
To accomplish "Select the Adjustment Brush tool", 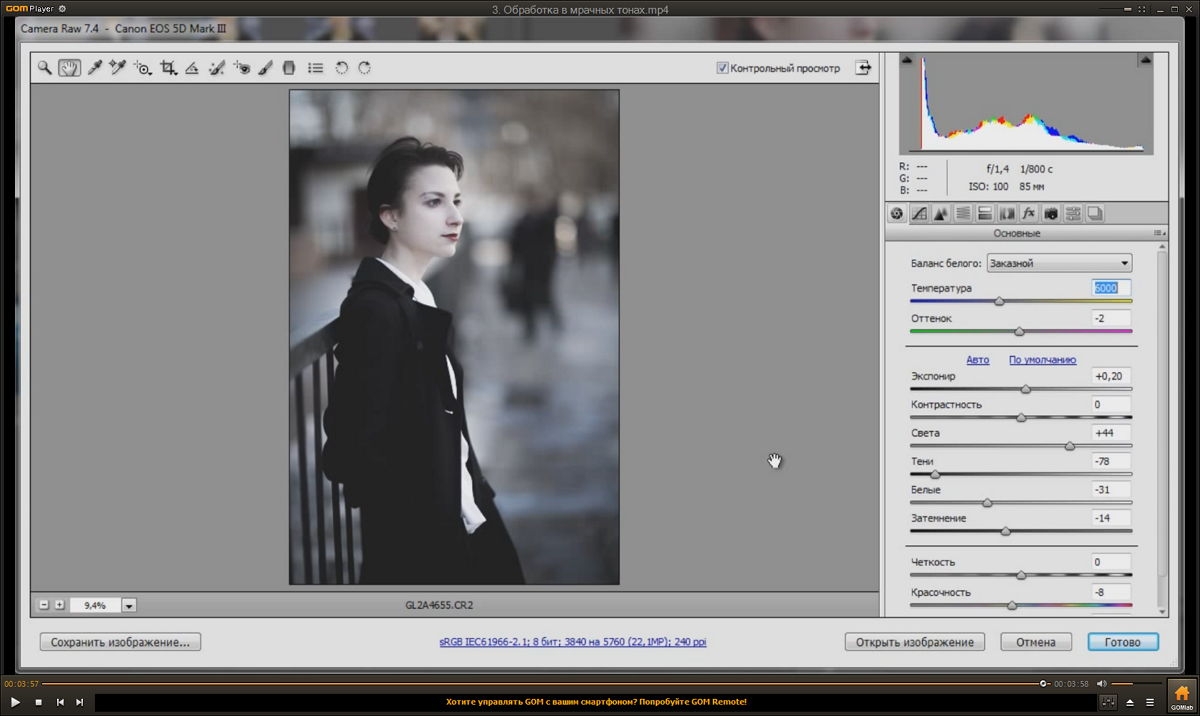I will (266, 68).
